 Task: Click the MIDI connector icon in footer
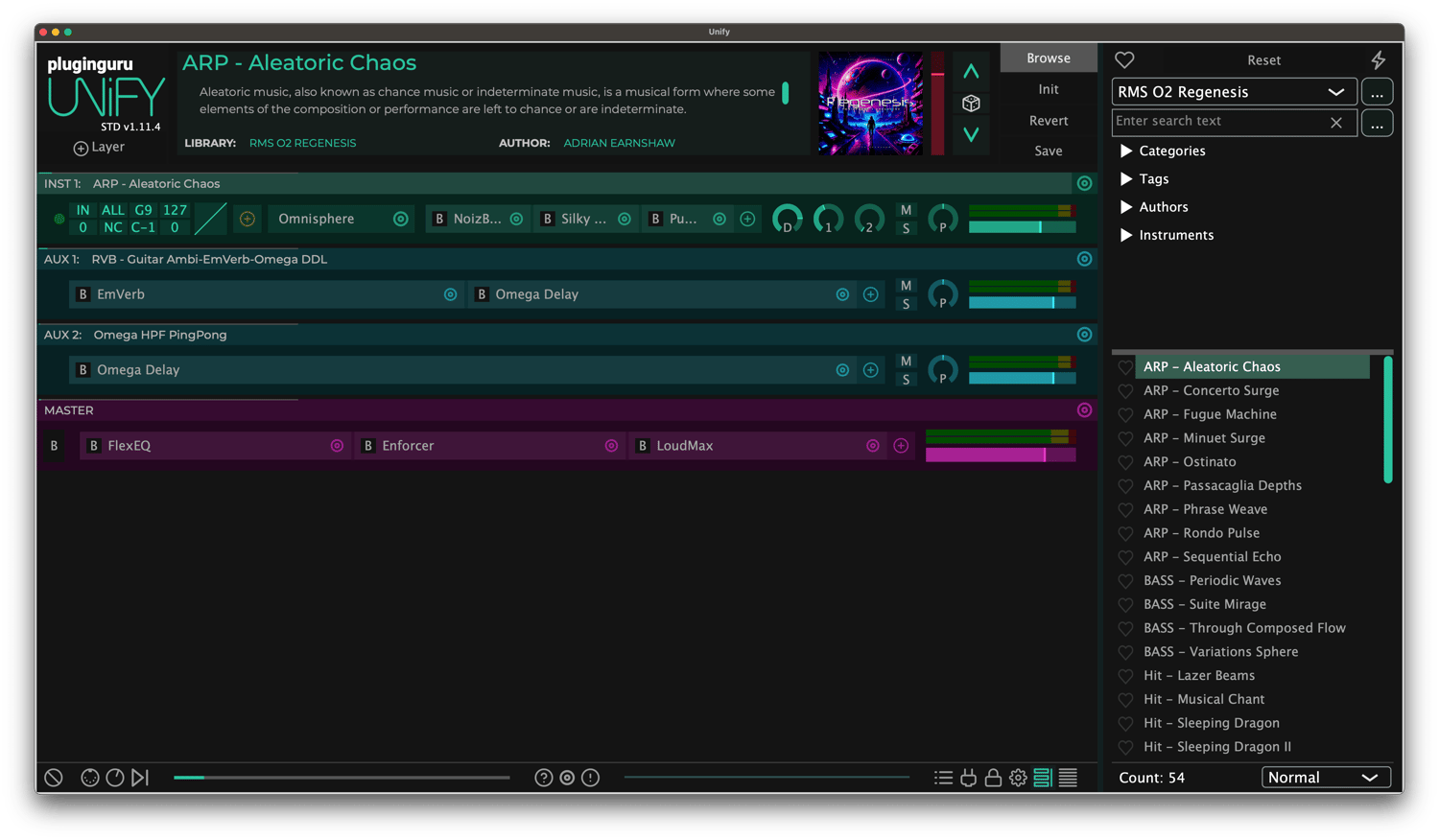pos(90,778)
